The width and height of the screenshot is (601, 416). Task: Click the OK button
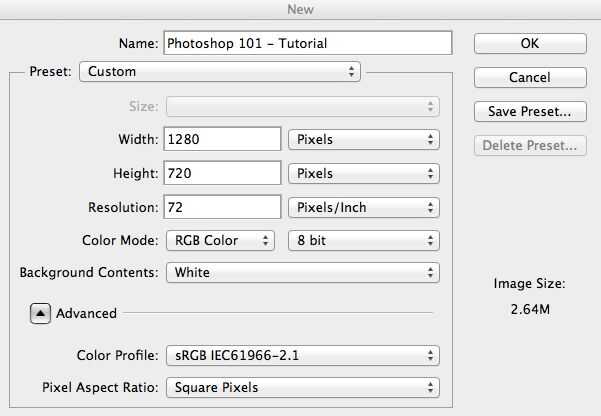pos(529,44)
